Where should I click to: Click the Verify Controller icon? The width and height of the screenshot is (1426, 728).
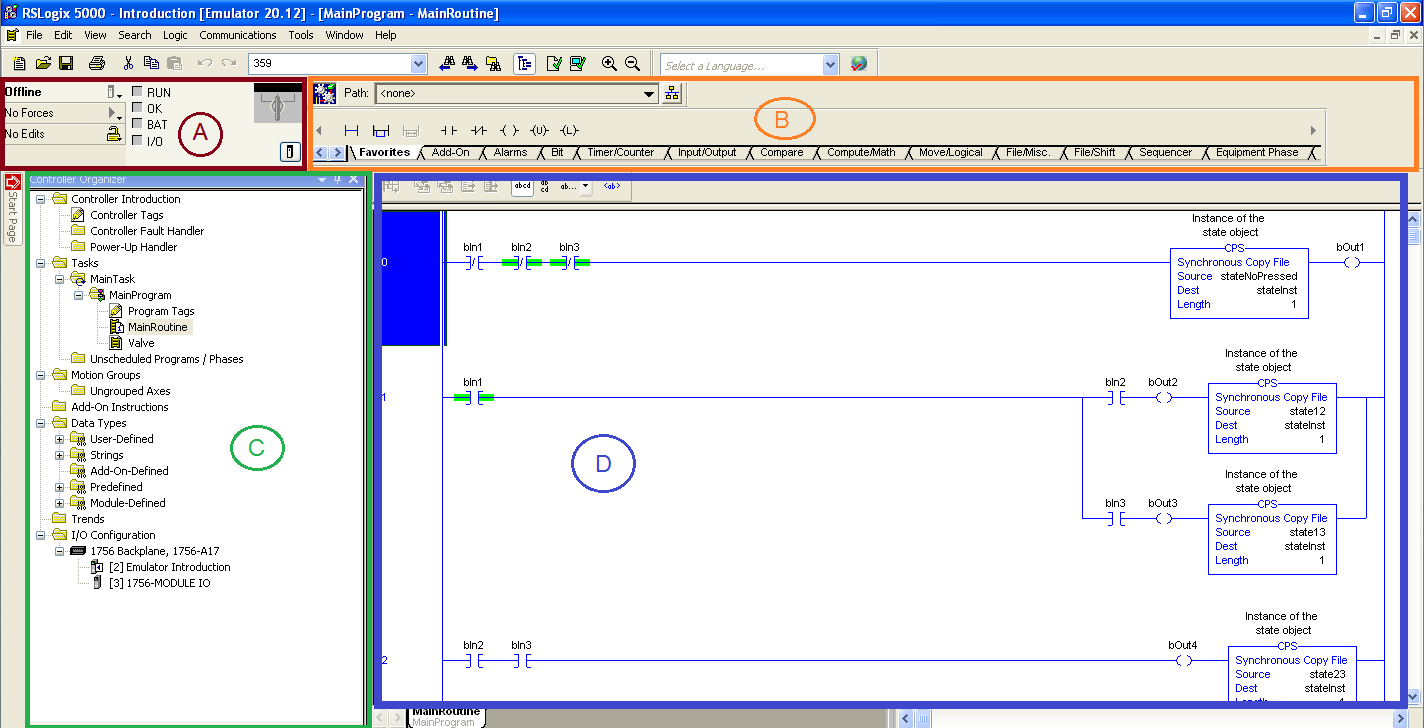[578, 63]
